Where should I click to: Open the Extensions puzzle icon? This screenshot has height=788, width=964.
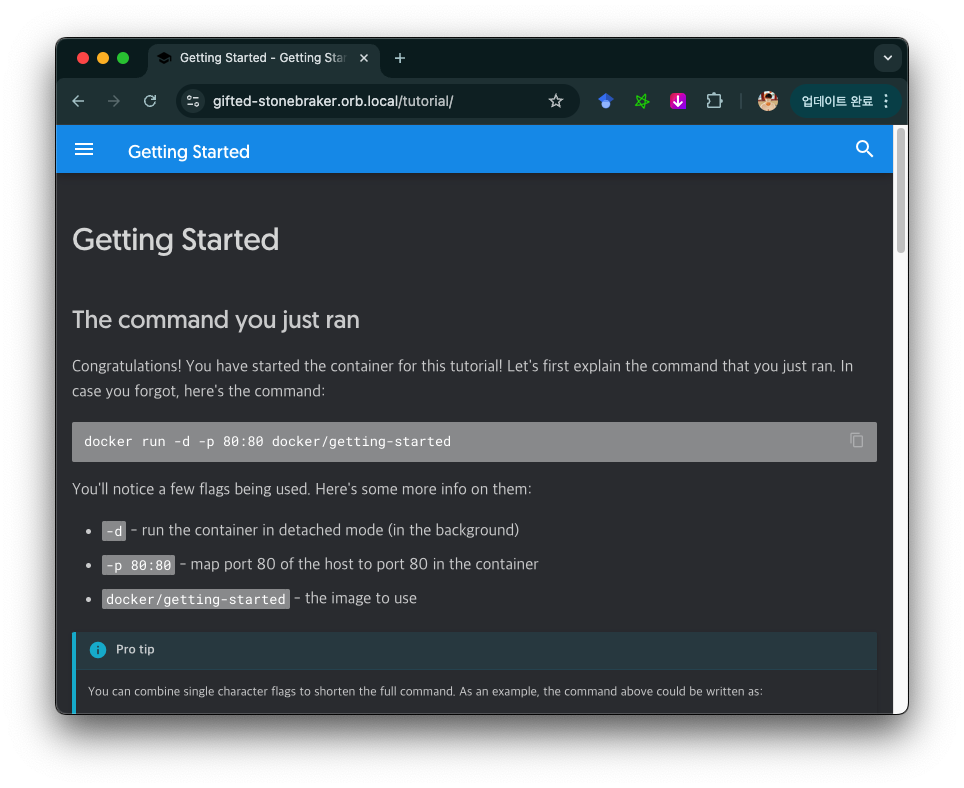tap(714, 101)
